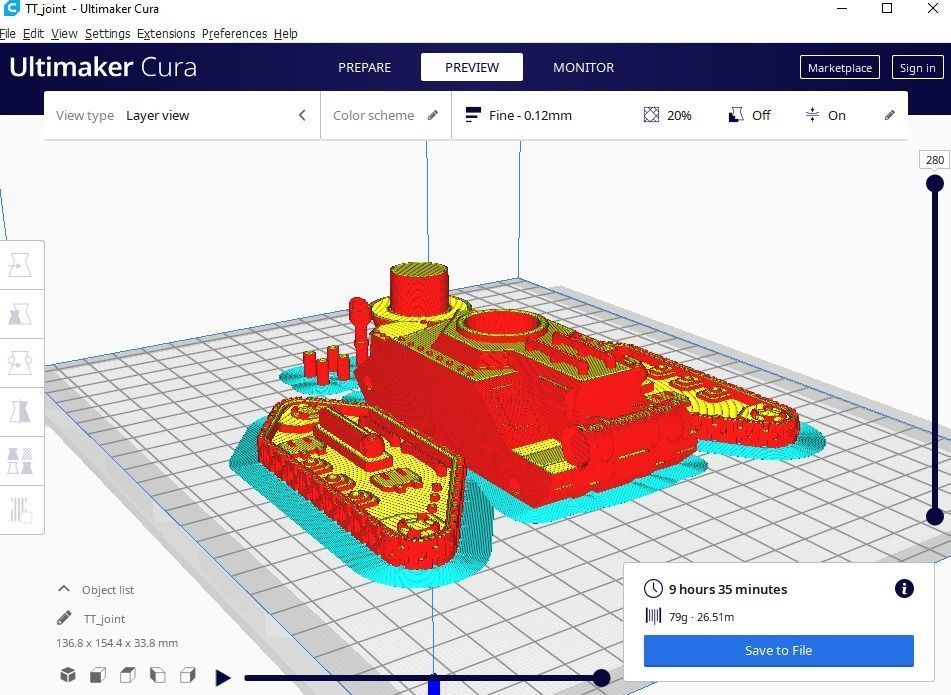Click the support Off icon
This screenshot has height=695, width=951.
tap(735, 115)
